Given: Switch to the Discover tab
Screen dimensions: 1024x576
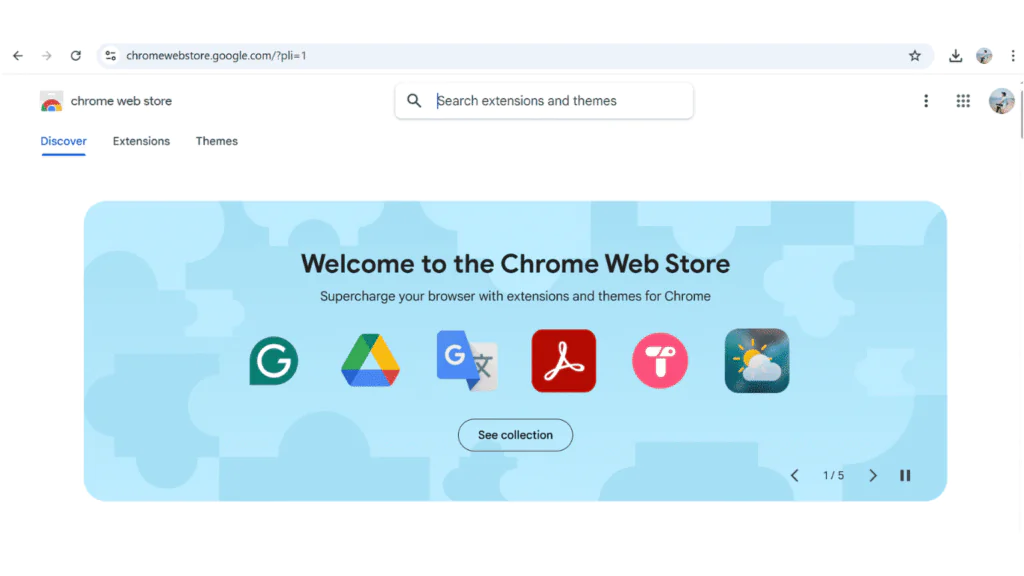Looking at the screenshot, I should point(63,141).
